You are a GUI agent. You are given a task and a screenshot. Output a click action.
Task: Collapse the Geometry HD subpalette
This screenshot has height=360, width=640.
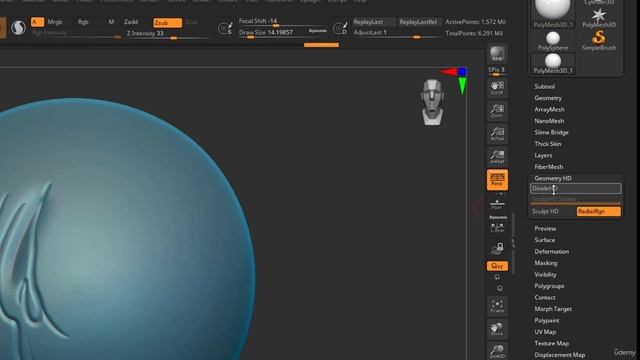pos(553,178)
